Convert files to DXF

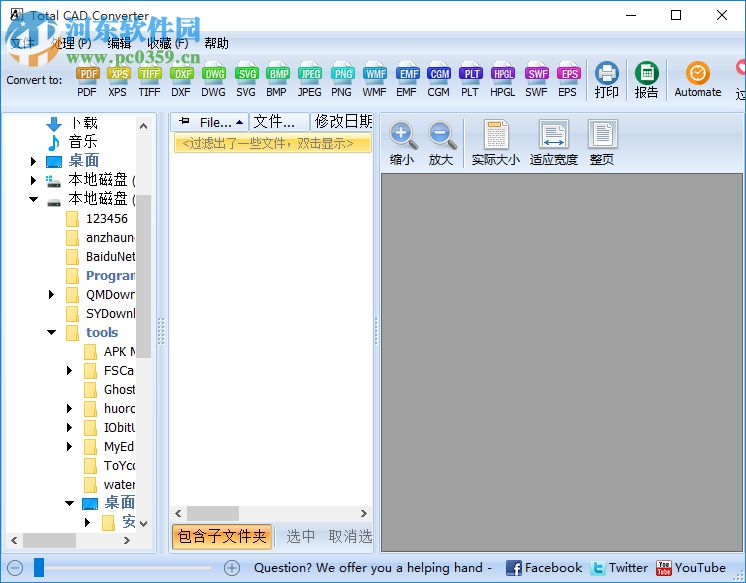tap(181, 80)
